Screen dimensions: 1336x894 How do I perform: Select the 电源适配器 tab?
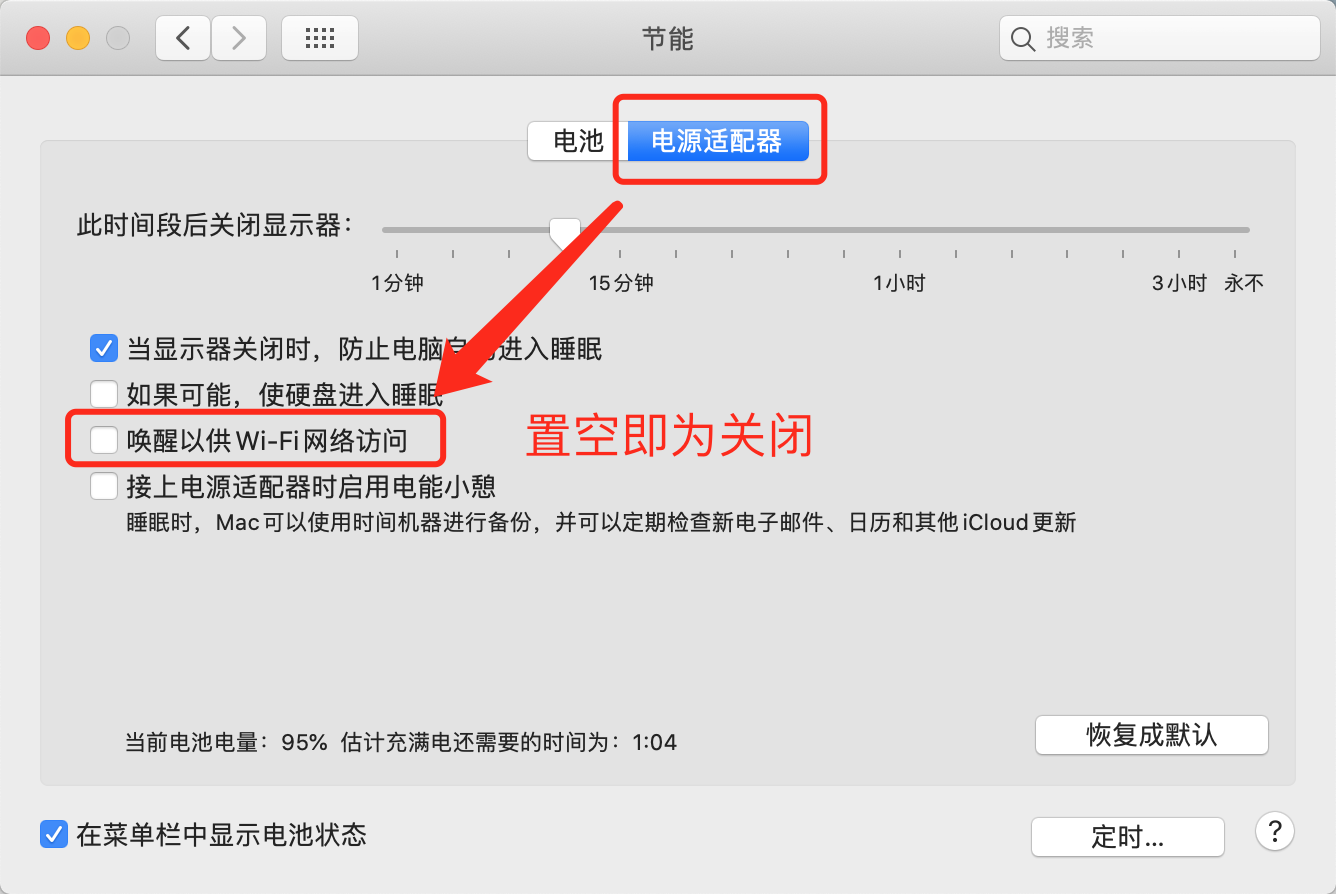coord(717,141)
